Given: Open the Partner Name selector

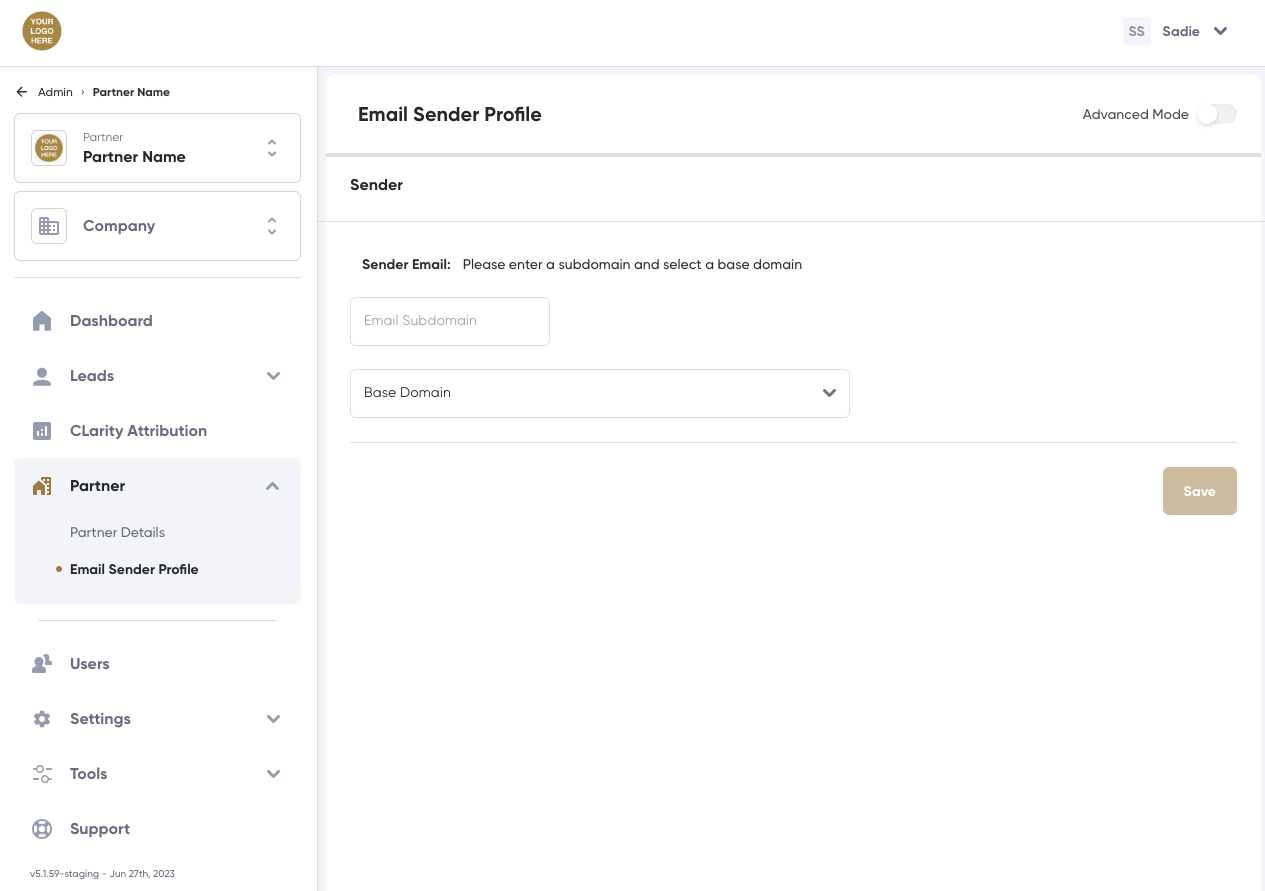Looking at the screenshot, I should click(157, 148).
